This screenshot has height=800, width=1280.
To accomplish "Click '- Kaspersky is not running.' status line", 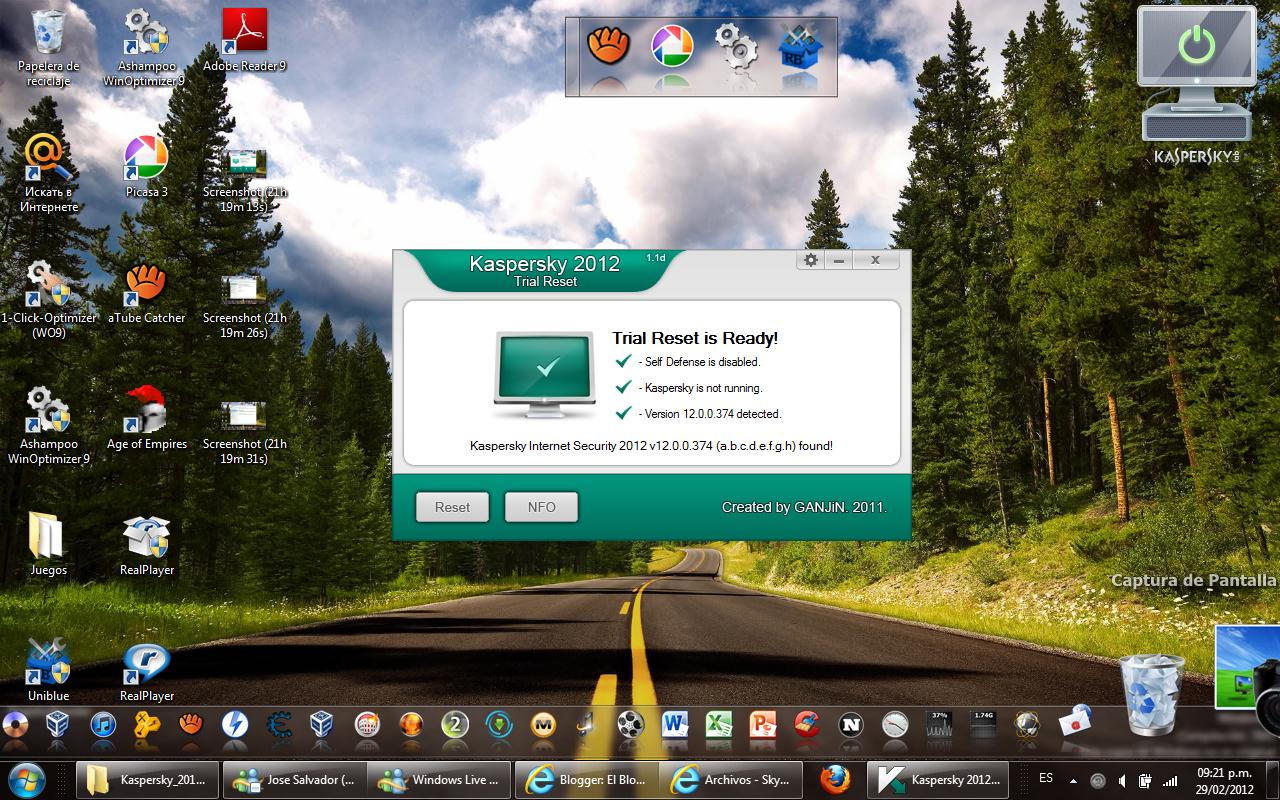I will [700, 388].
